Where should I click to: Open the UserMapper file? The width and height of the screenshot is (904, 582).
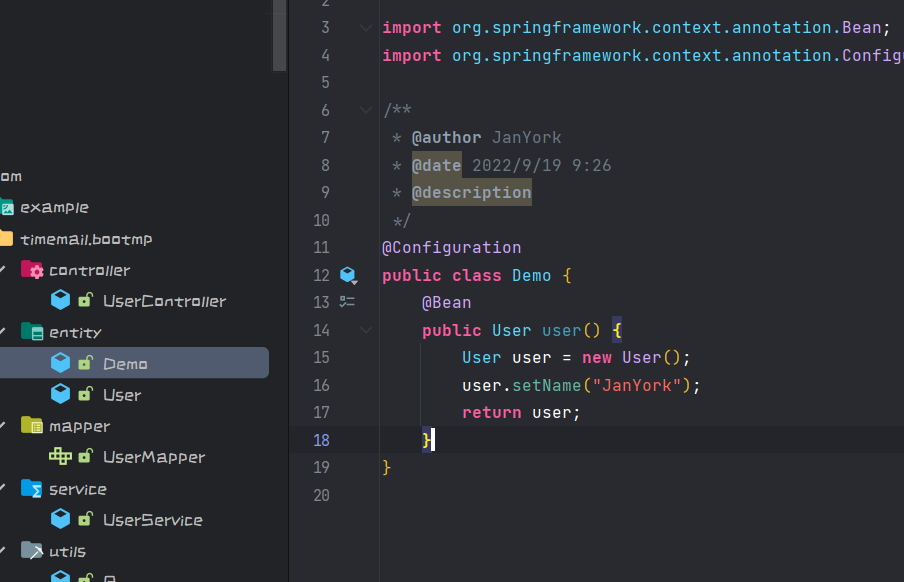(x=154, y=457)
